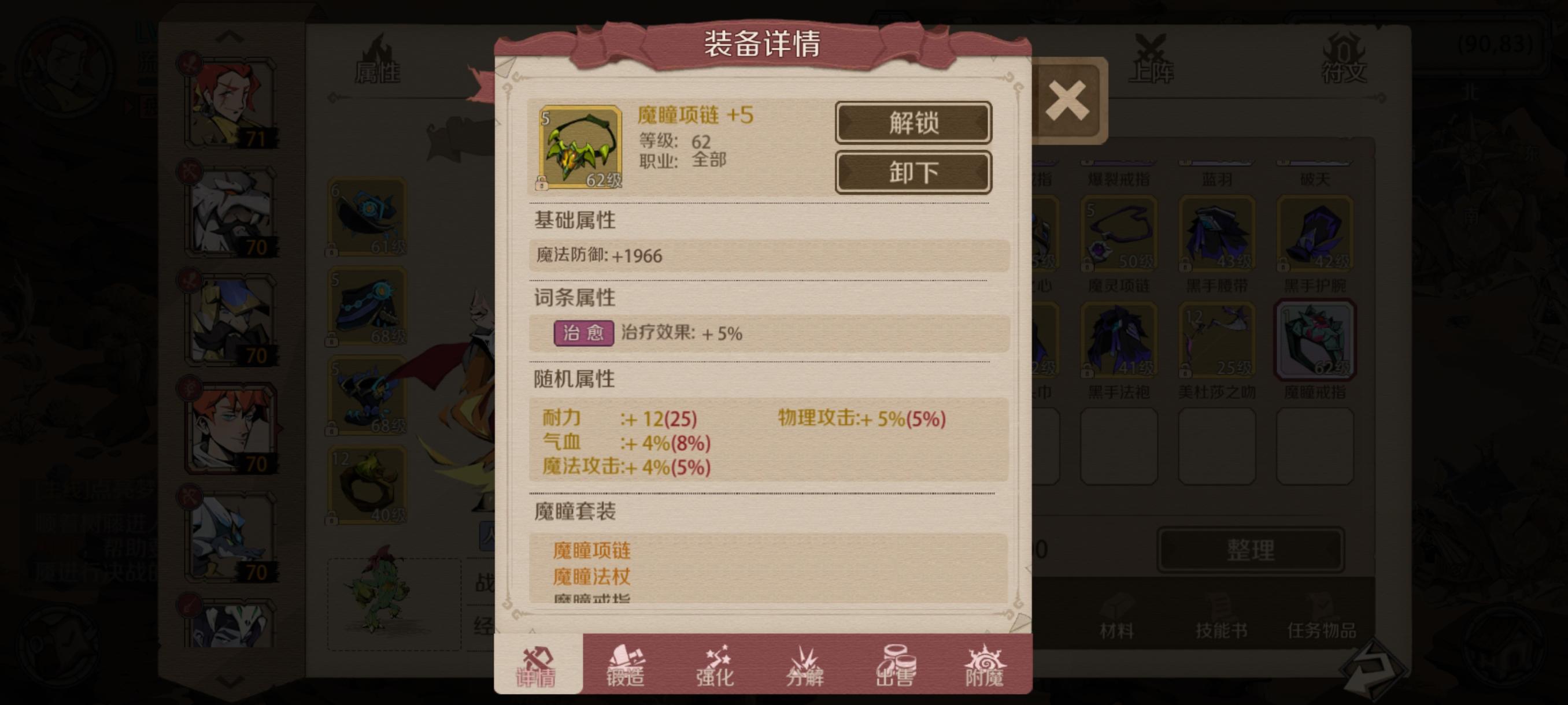This screenshot has height=705, width=1568.
Task: Click the 解锁 unlock button
Action: point(913,123)
